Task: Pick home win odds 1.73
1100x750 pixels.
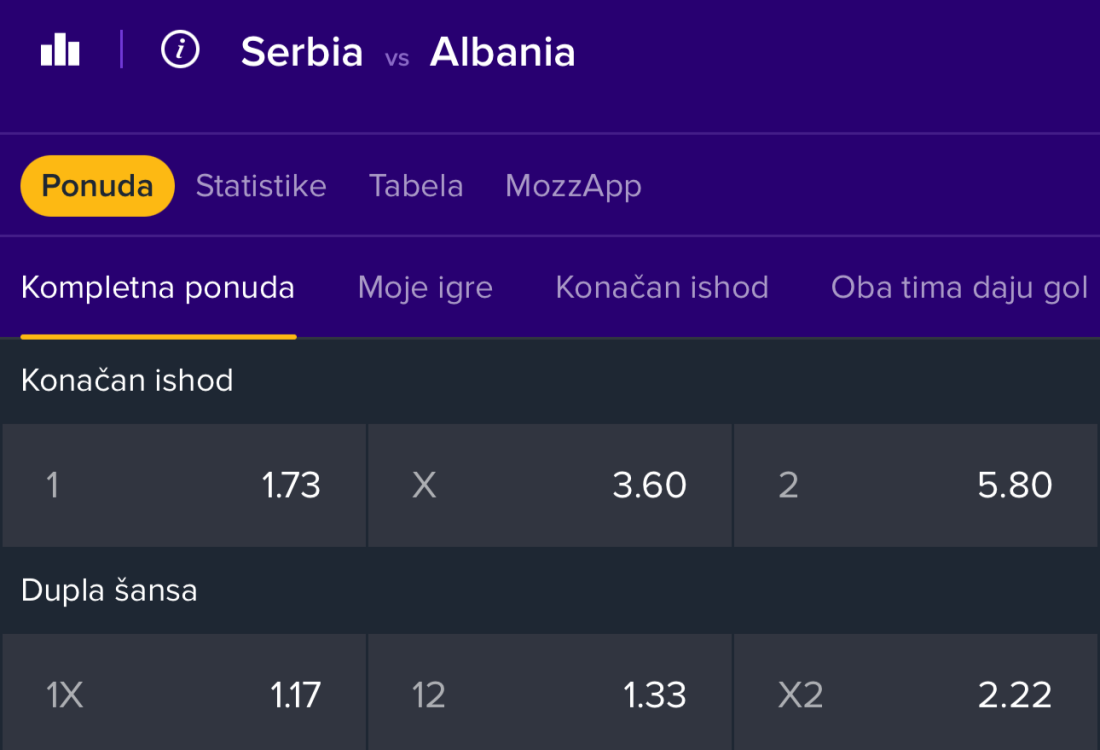Action: pyautogui.click(x=184, y=486)
